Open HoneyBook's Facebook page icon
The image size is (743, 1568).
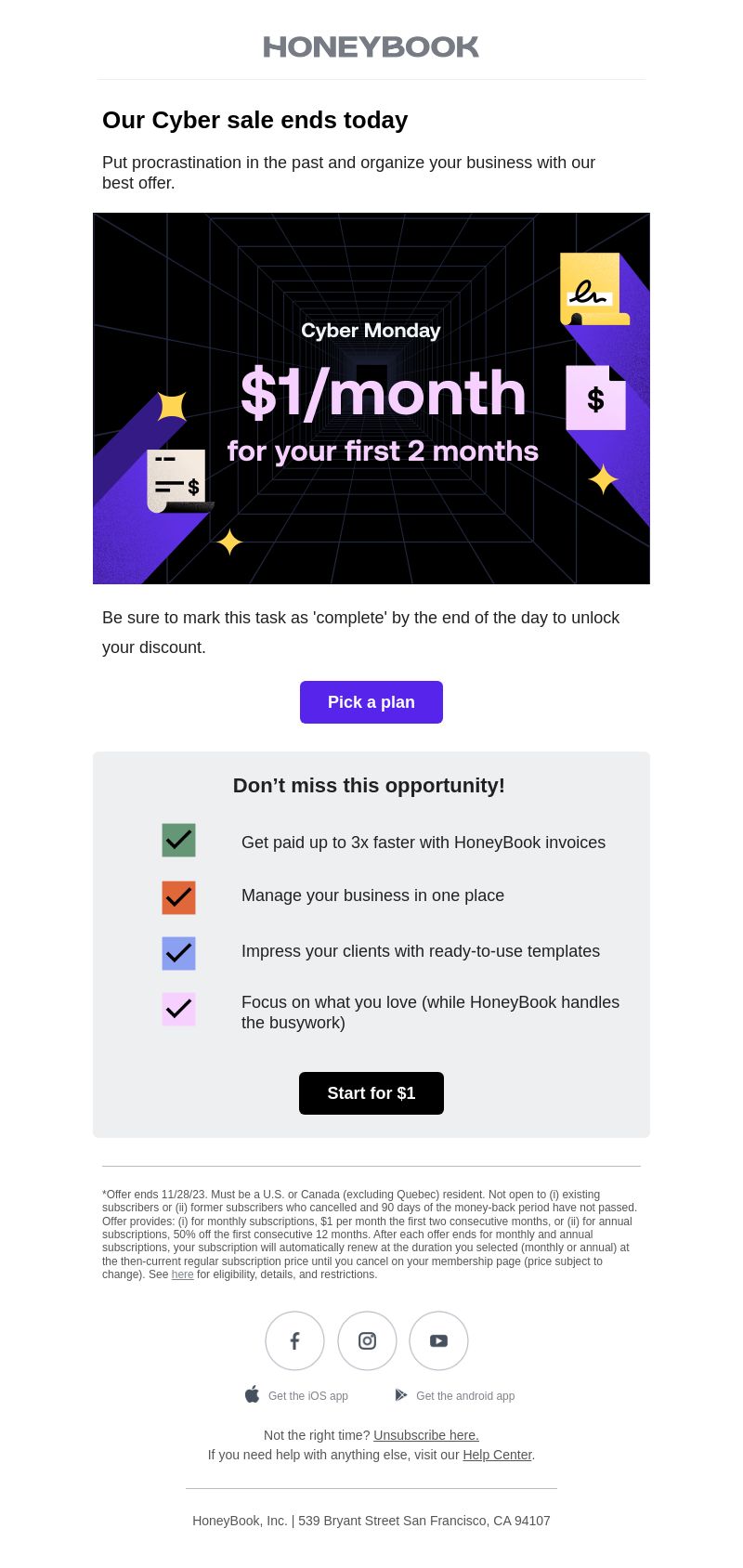[x=294, y=1340]
